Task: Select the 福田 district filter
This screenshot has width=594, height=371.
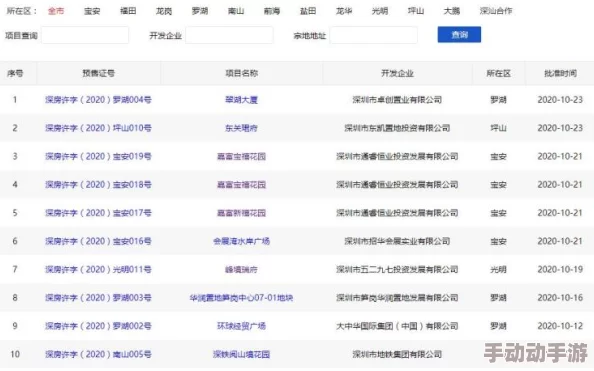Action: (128, 11)
